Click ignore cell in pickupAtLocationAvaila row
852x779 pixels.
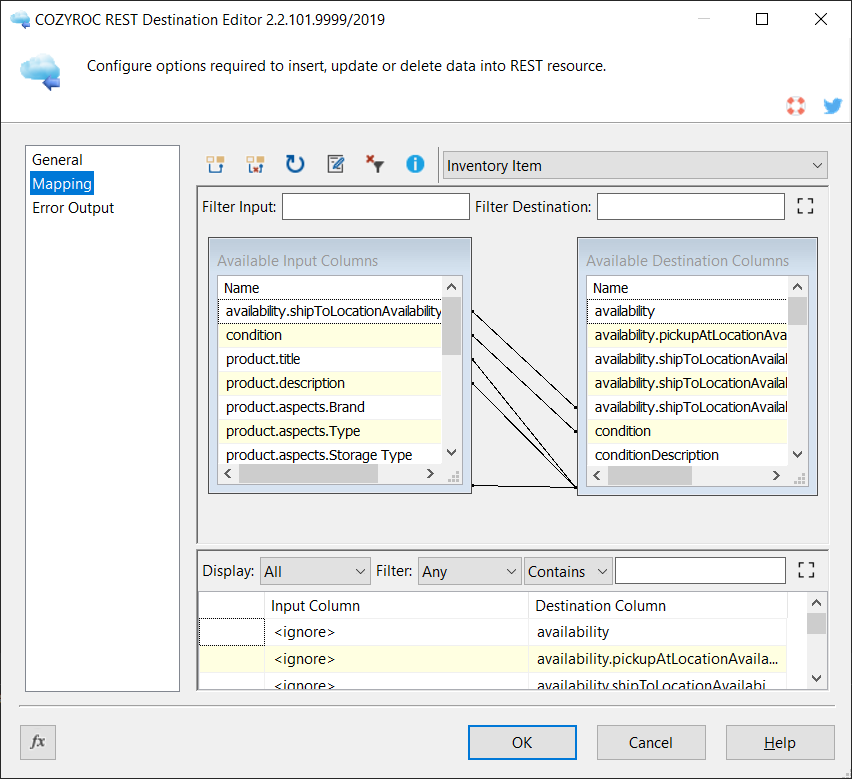396,659
